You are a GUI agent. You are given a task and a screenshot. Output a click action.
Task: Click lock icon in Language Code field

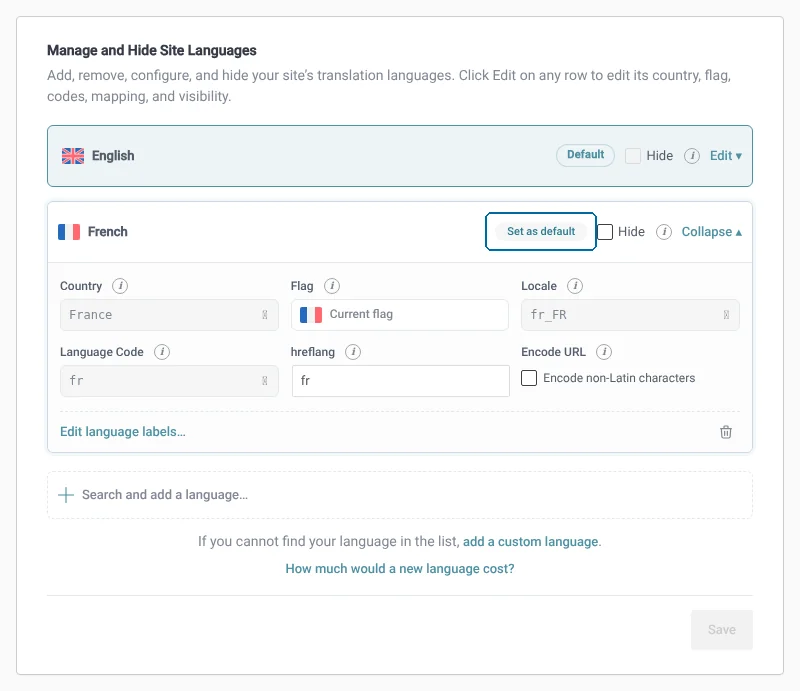265,381
